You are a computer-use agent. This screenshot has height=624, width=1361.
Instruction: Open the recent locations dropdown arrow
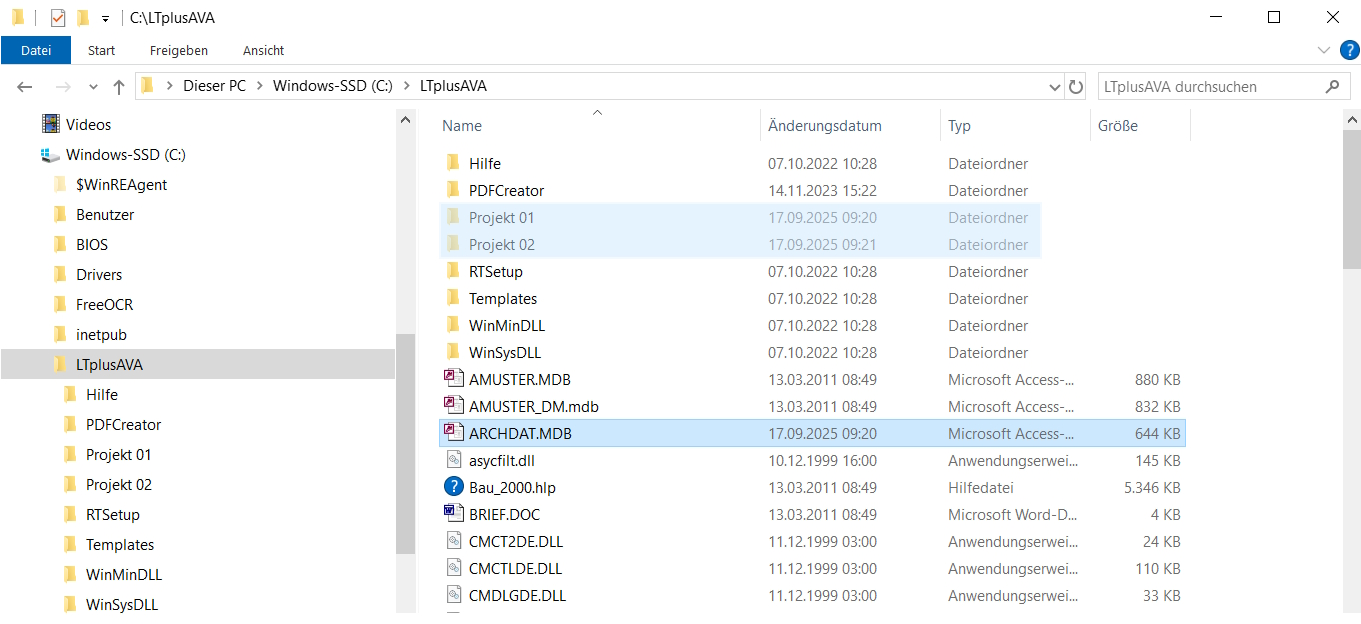pyautogui.click(x=93, y=87)
